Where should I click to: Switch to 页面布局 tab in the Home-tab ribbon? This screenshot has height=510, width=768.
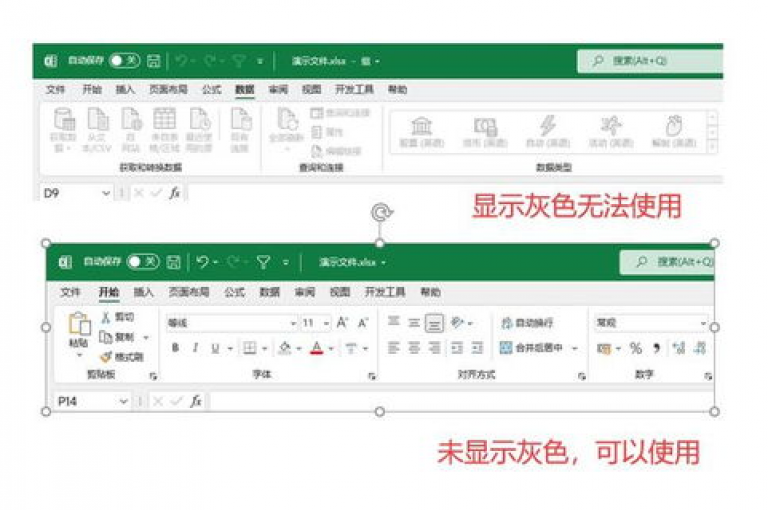coord(189,292)
